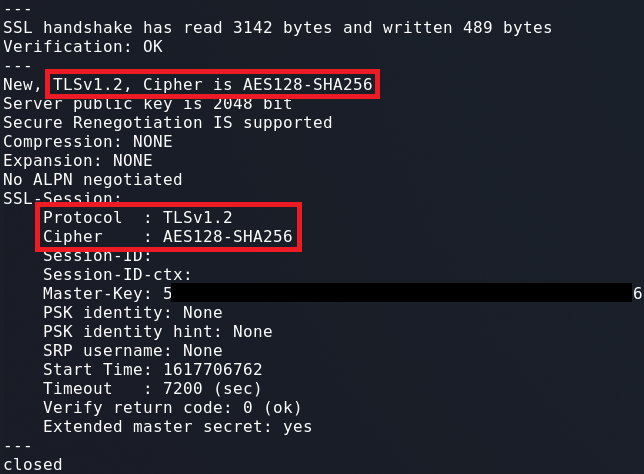The width and height of the screenshot is (644, 474).
Task: Click the "Server public key is 2048 bit" line
Action: 147,103
